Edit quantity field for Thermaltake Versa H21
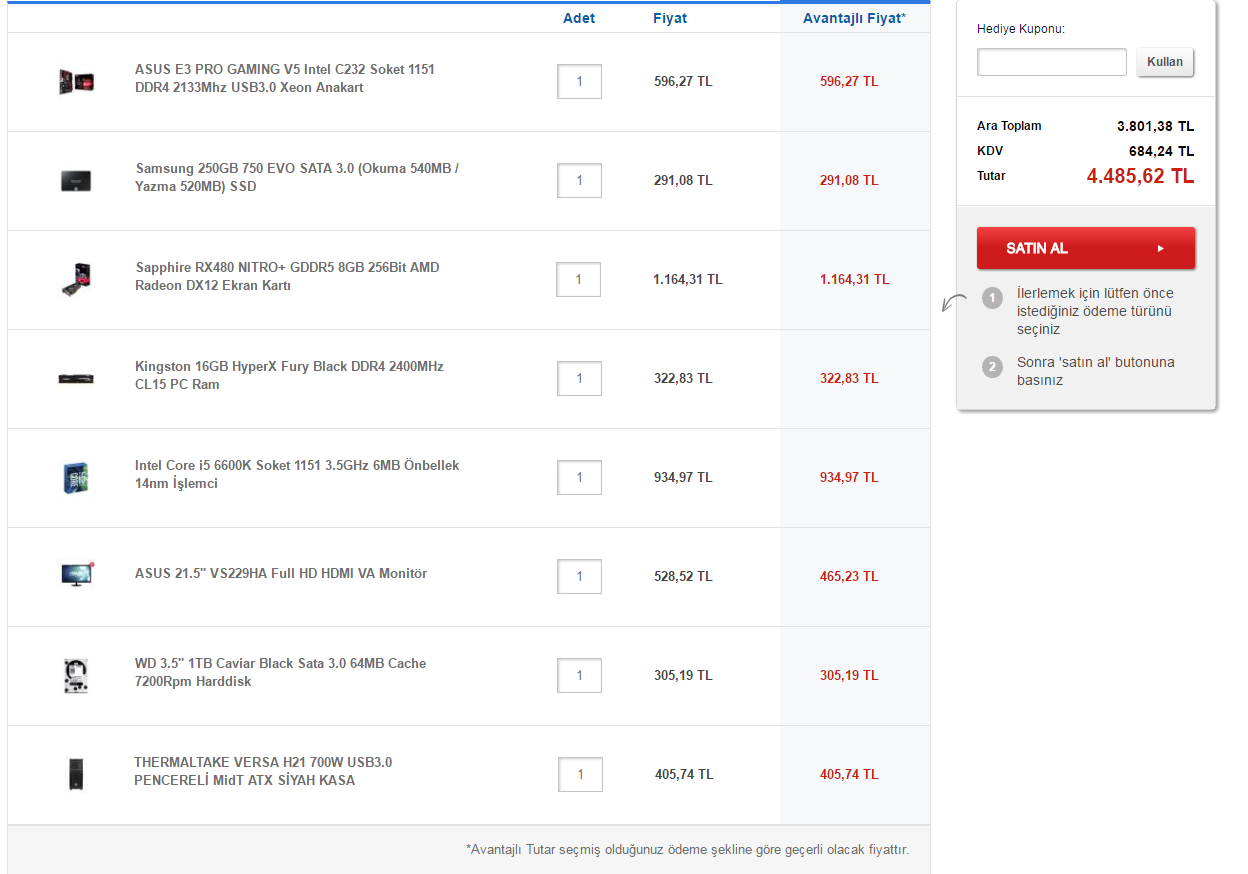 click(x=579, y=775)
